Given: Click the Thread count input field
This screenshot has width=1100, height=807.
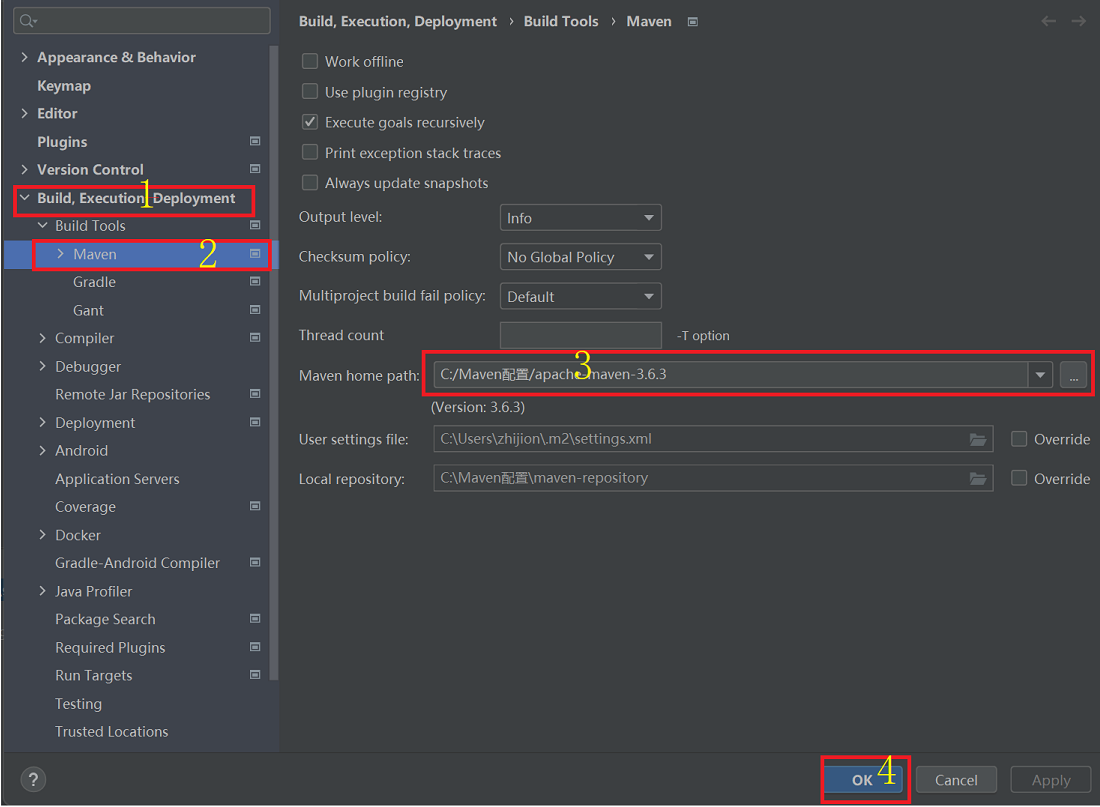Looking at the screenshot, I should 580,335.
